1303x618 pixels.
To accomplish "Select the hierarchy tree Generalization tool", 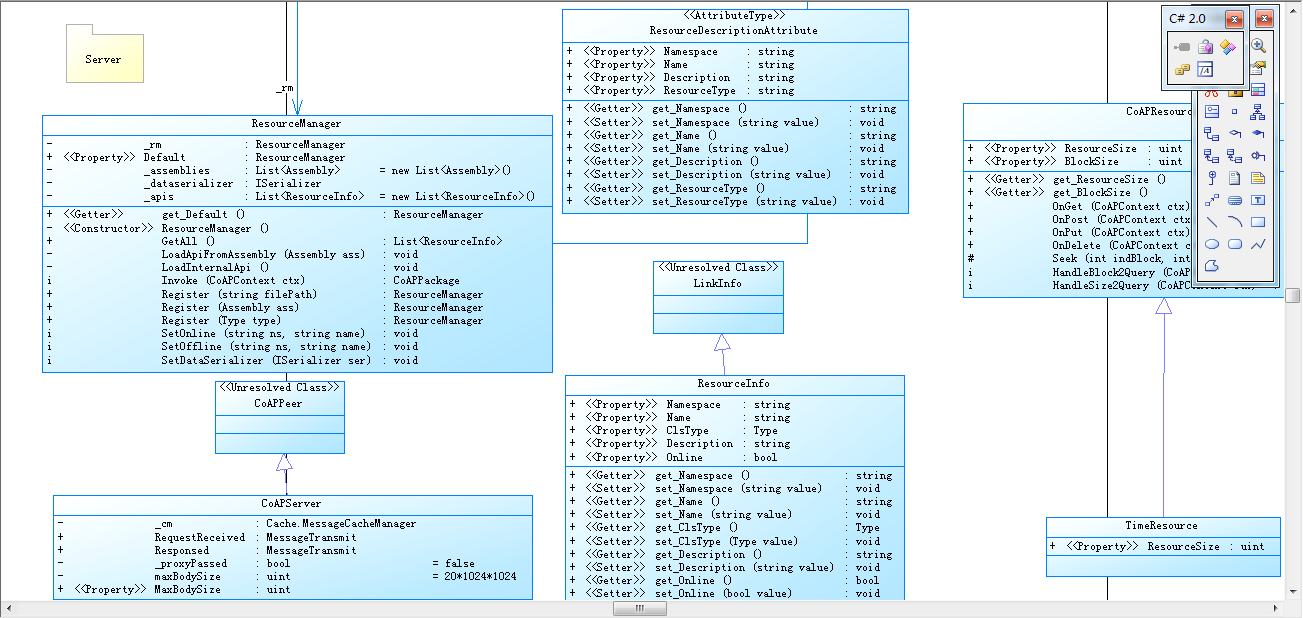I will [1258, 111].
